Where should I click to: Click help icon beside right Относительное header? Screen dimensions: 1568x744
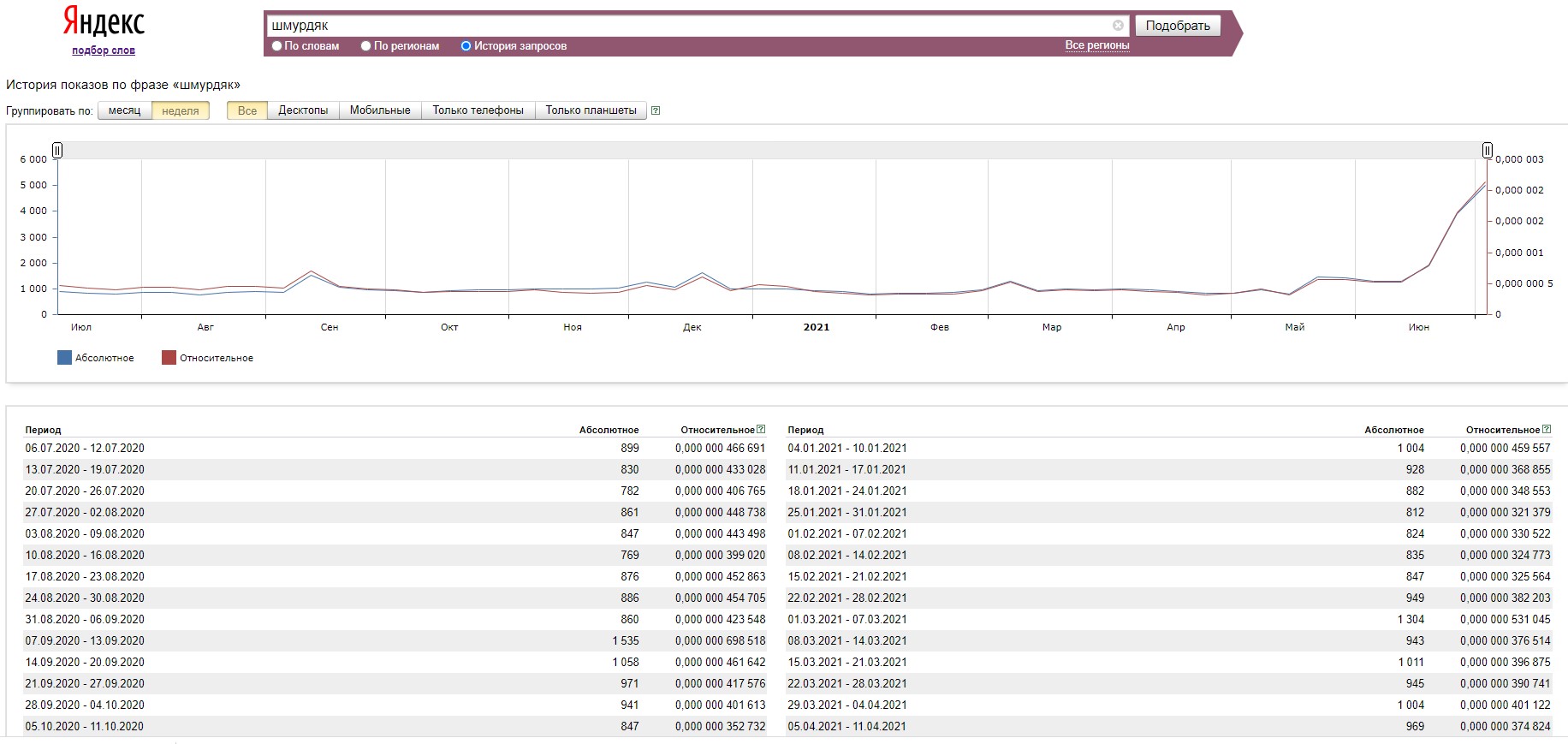(1546, 430)
